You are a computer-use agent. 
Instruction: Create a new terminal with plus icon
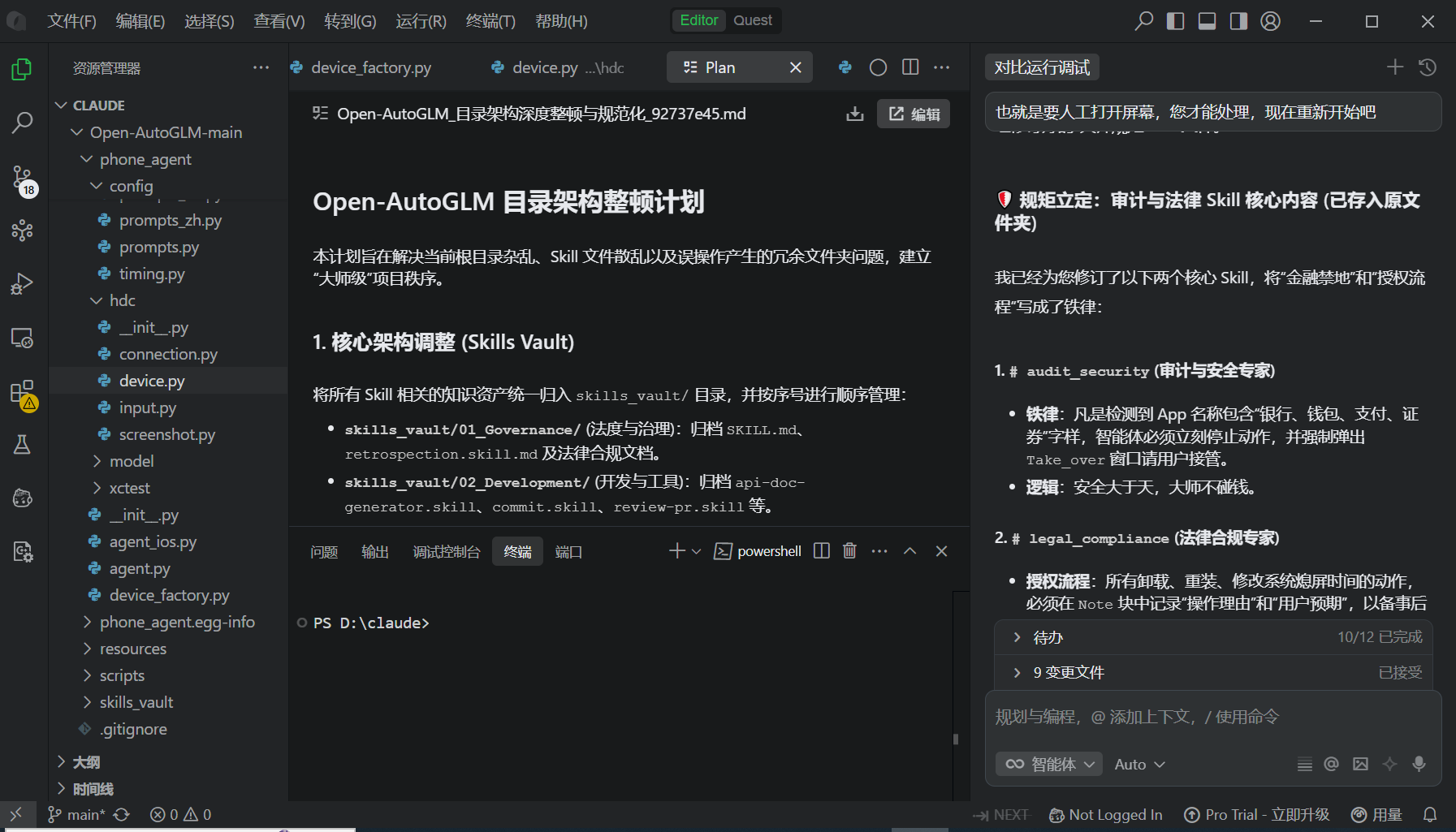(676, 551)
